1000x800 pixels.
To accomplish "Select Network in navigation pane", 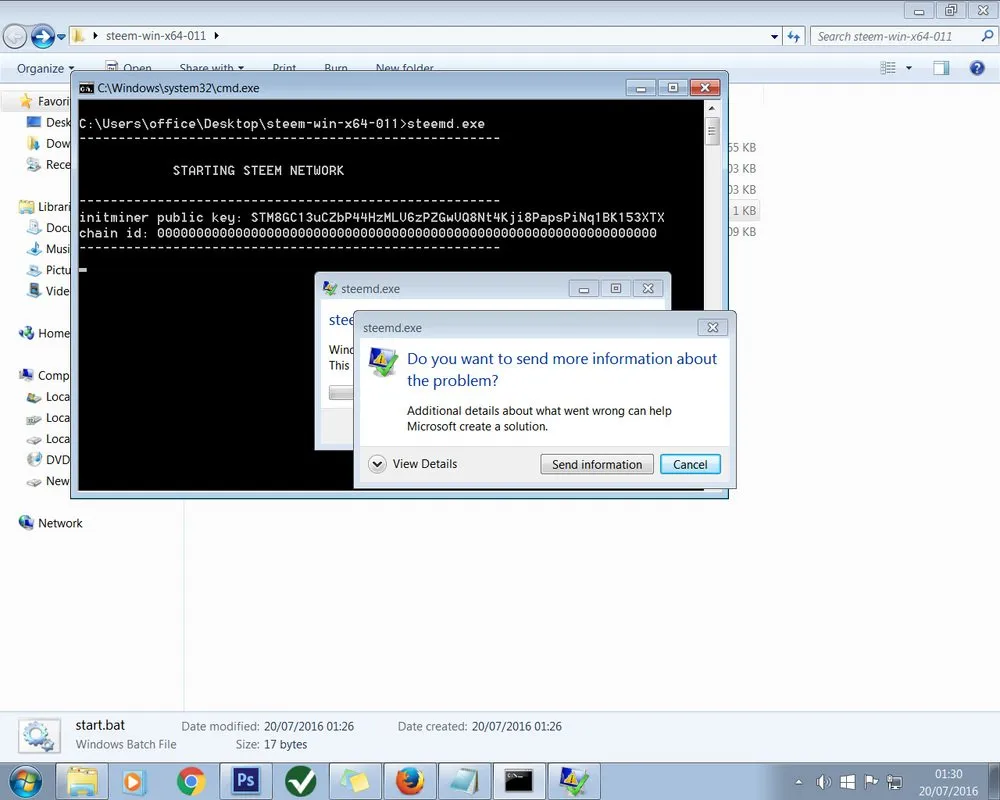I will point(51,522).
